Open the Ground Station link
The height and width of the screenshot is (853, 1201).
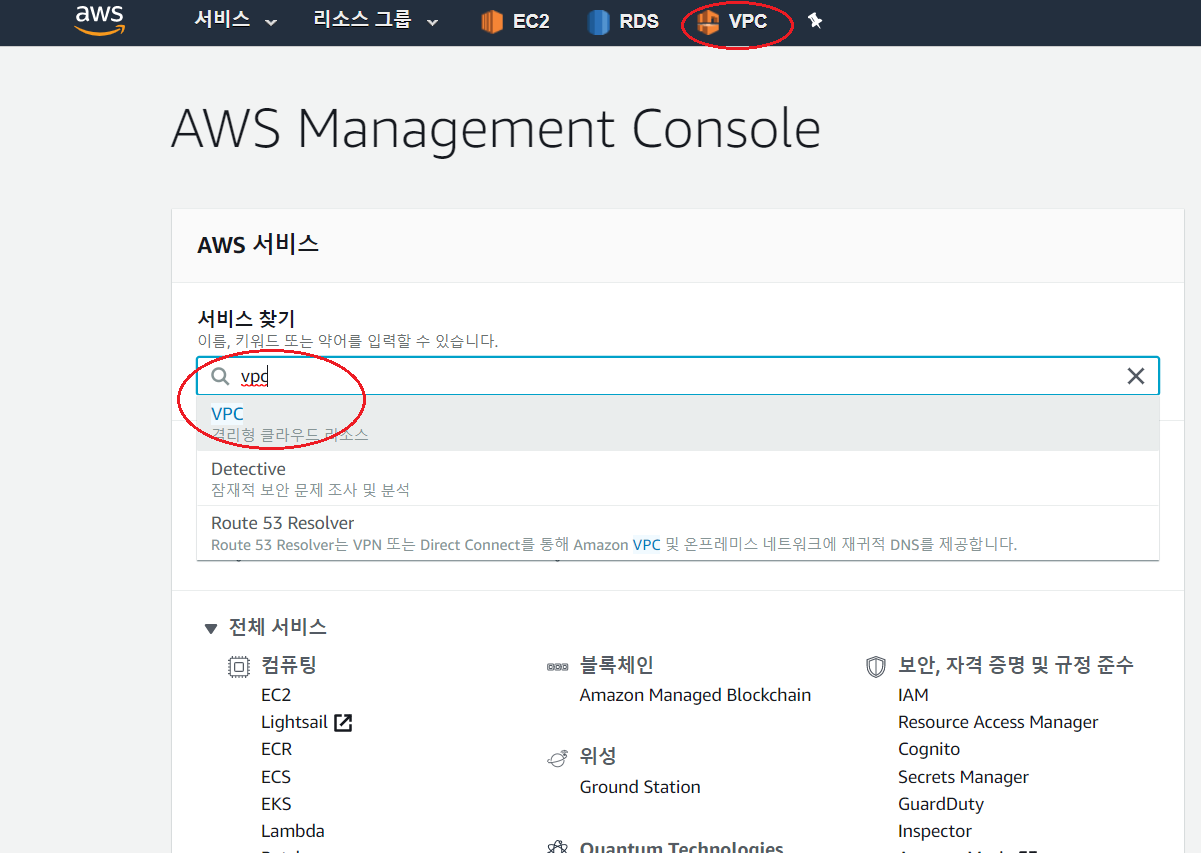640,787
